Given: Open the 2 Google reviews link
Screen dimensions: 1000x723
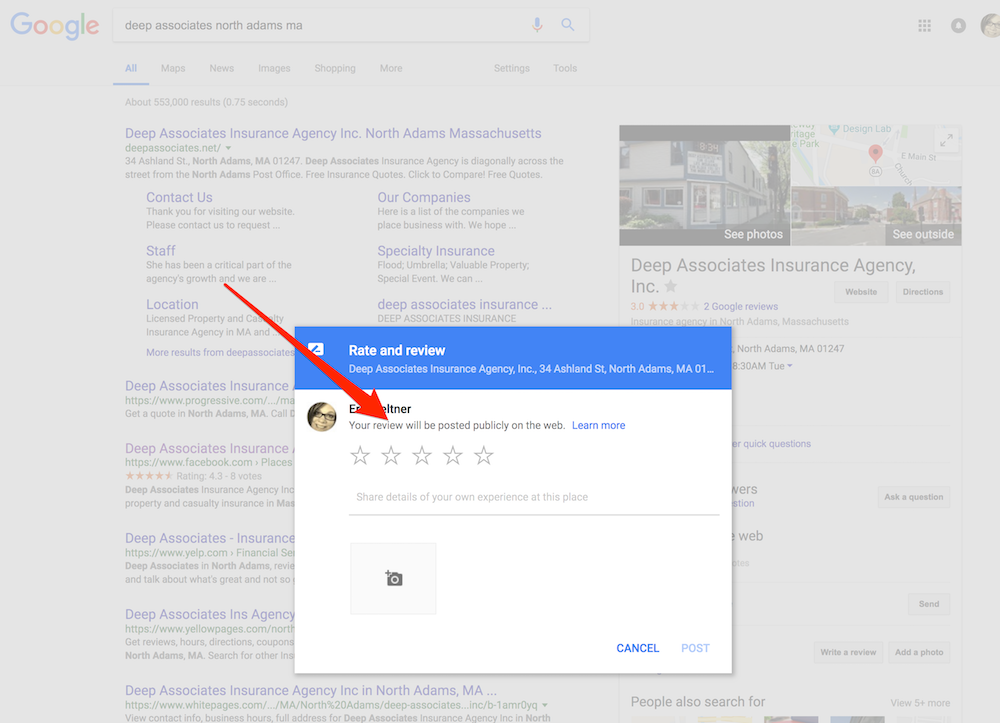Looking at the screenshot, I should click(x=740, y=307).
